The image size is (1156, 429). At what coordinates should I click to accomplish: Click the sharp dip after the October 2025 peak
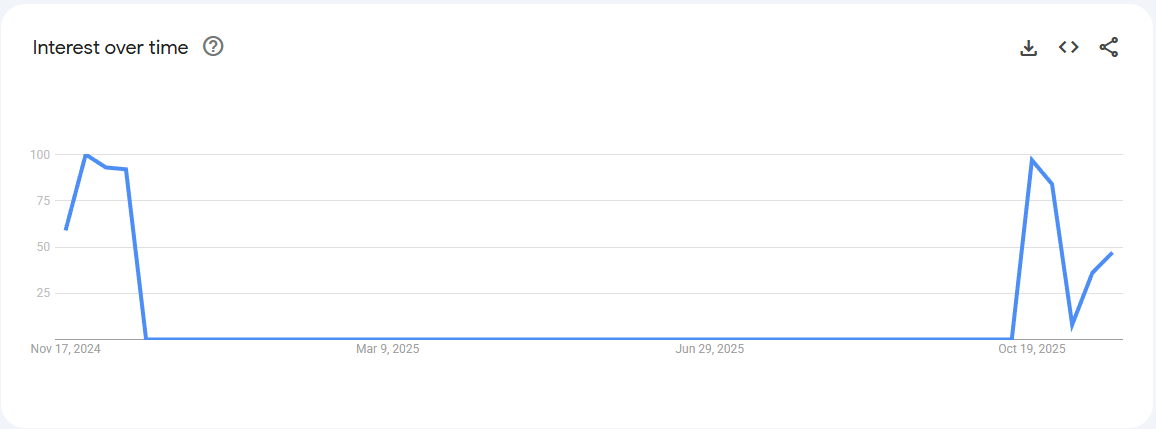1072,325
